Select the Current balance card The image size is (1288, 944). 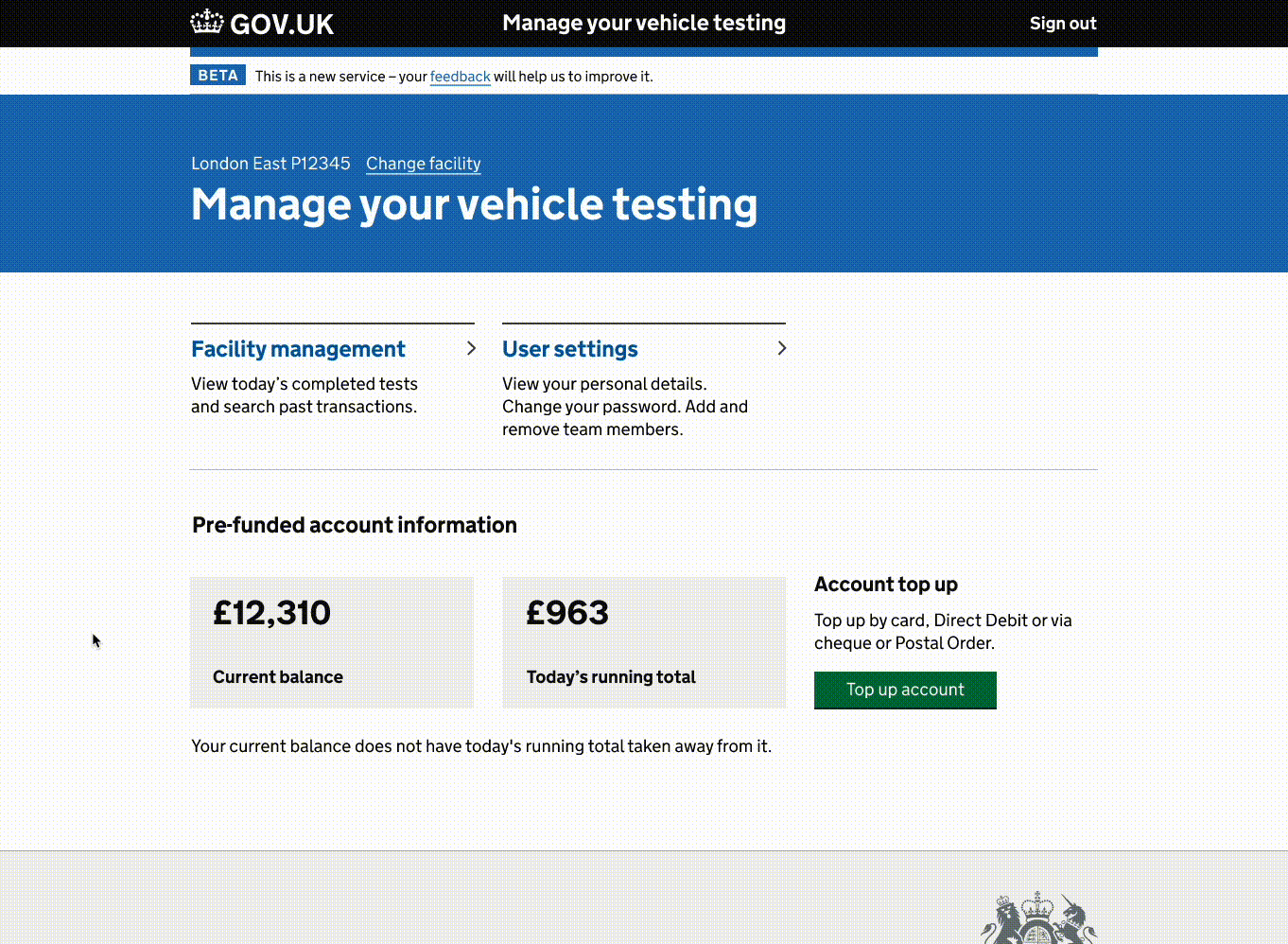332,642
